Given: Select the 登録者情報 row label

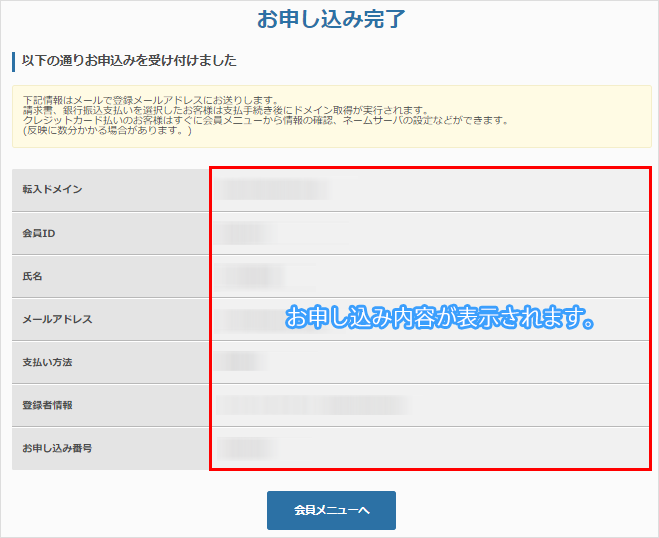Looking at the screenshot, I should [47, 405].
